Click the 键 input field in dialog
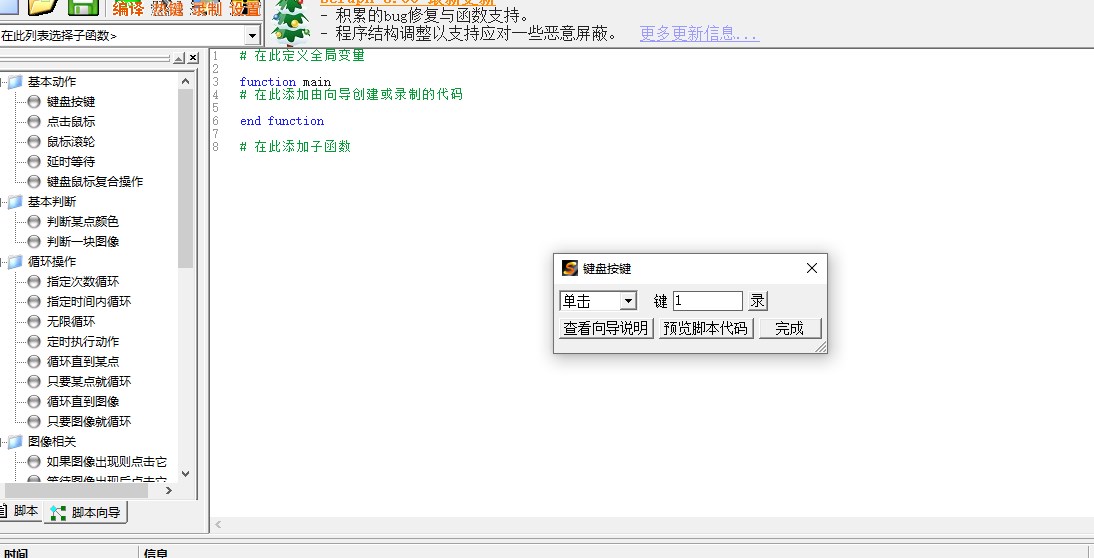Viewport: 1094px width, 558px height. (x=707, y=301)
